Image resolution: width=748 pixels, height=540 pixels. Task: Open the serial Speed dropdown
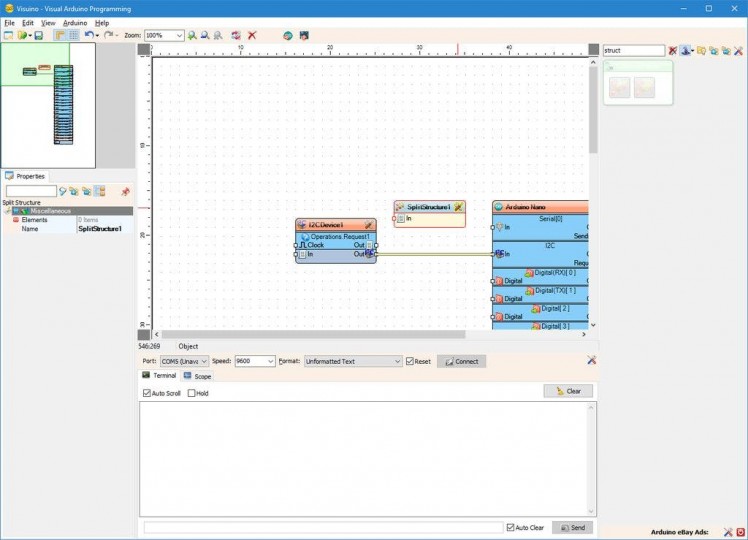[270, 361]
